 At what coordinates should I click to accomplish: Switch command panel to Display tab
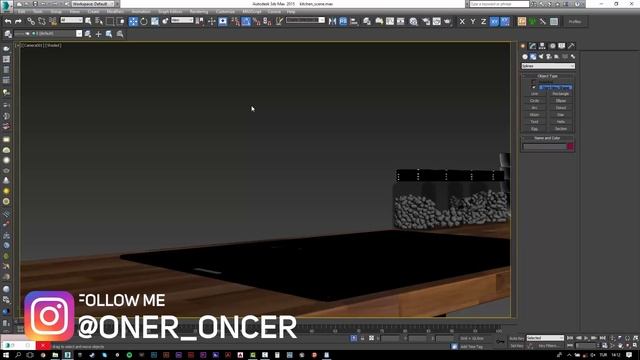click(x=562, y=46)
